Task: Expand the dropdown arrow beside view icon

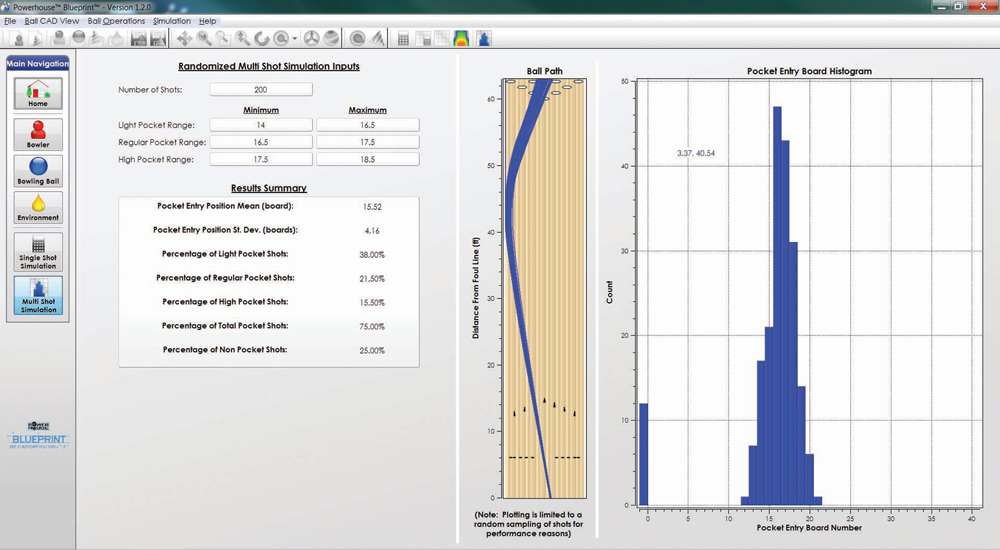Action: (295, 39)
